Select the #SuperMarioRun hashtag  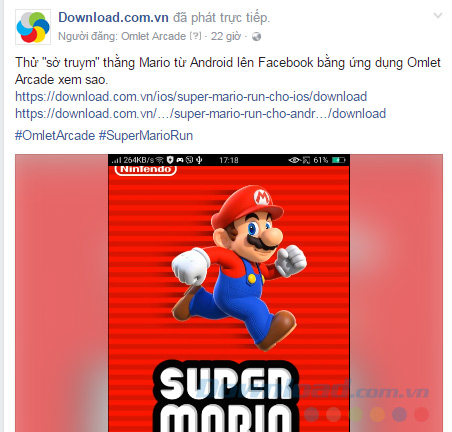(x=146, y=136)
